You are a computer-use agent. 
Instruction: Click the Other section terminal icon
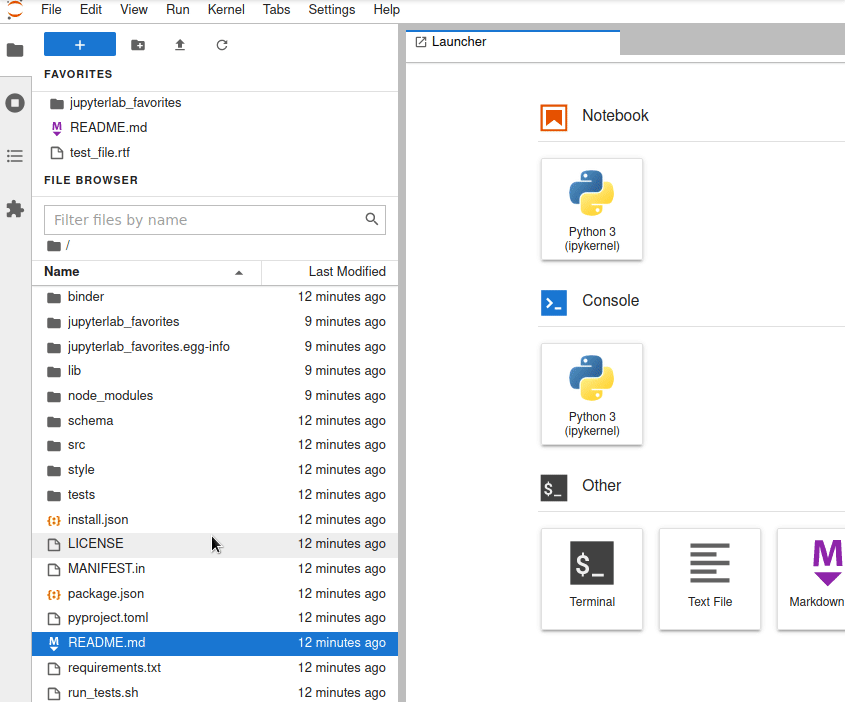click(x=553, y=488)
